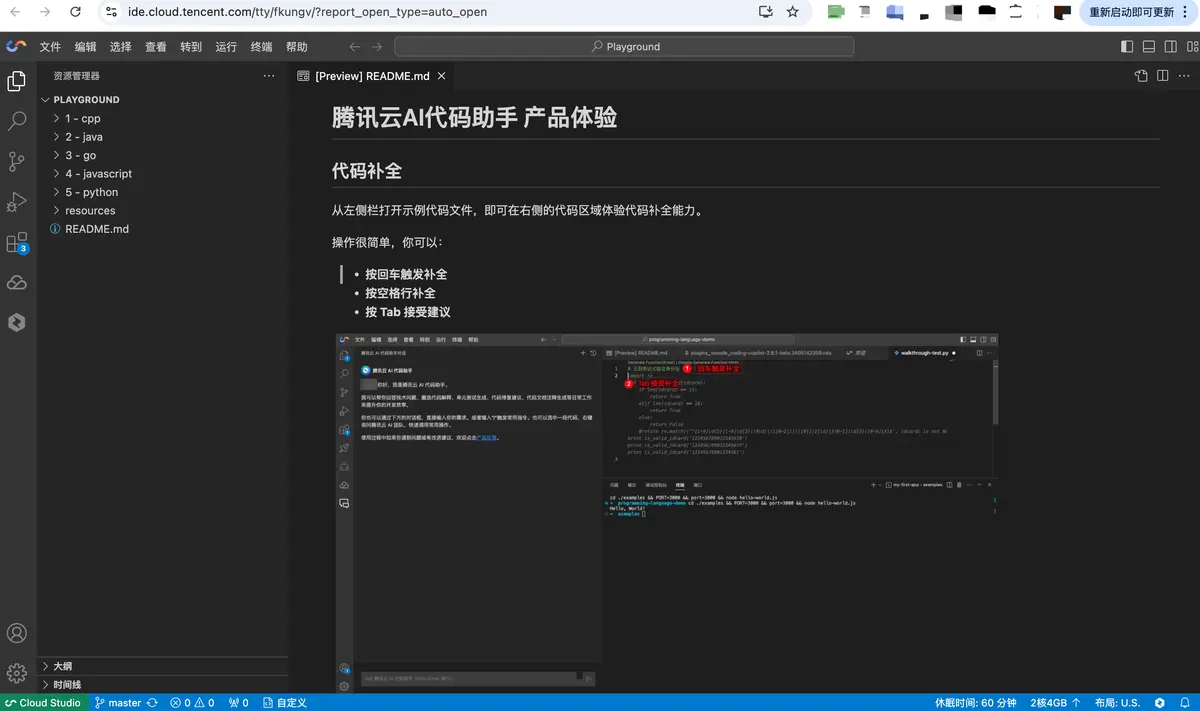1200x711 pixels.
Task: Open the 运行 menu
Action: click(226, 47)
